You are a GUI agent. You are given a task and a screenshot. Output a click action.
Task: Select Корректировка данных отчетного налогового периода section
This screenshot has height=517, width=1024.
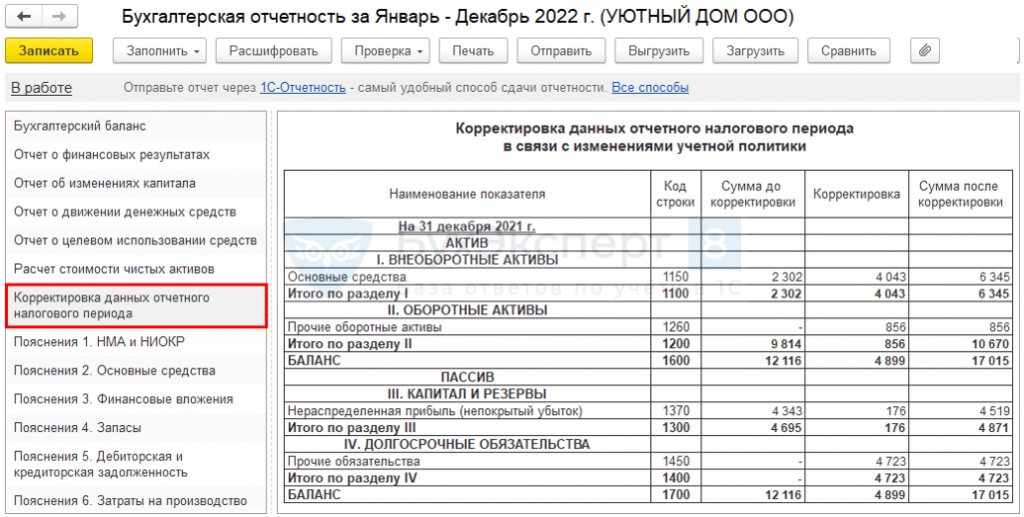tap(136, 306)
